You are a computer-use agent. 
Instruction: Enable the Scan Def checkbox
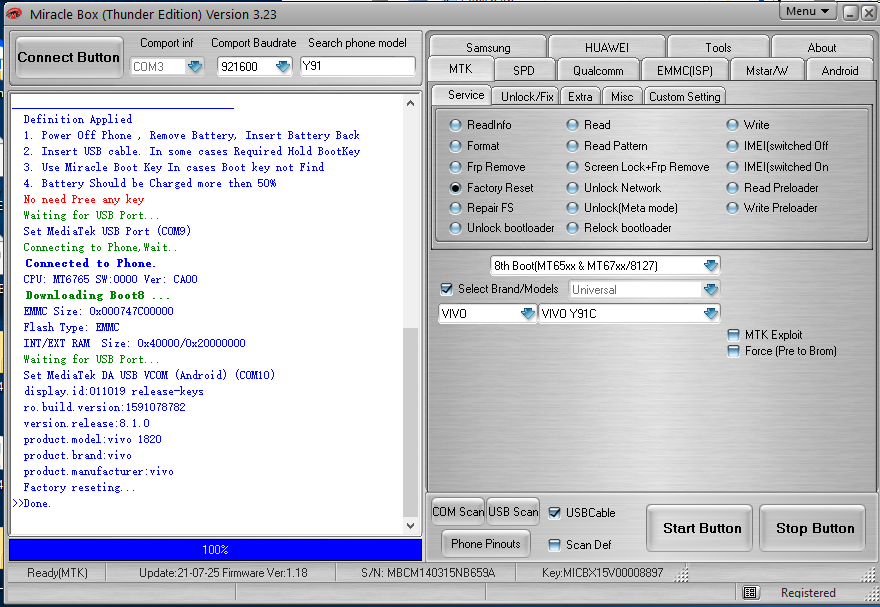point(554,545)
